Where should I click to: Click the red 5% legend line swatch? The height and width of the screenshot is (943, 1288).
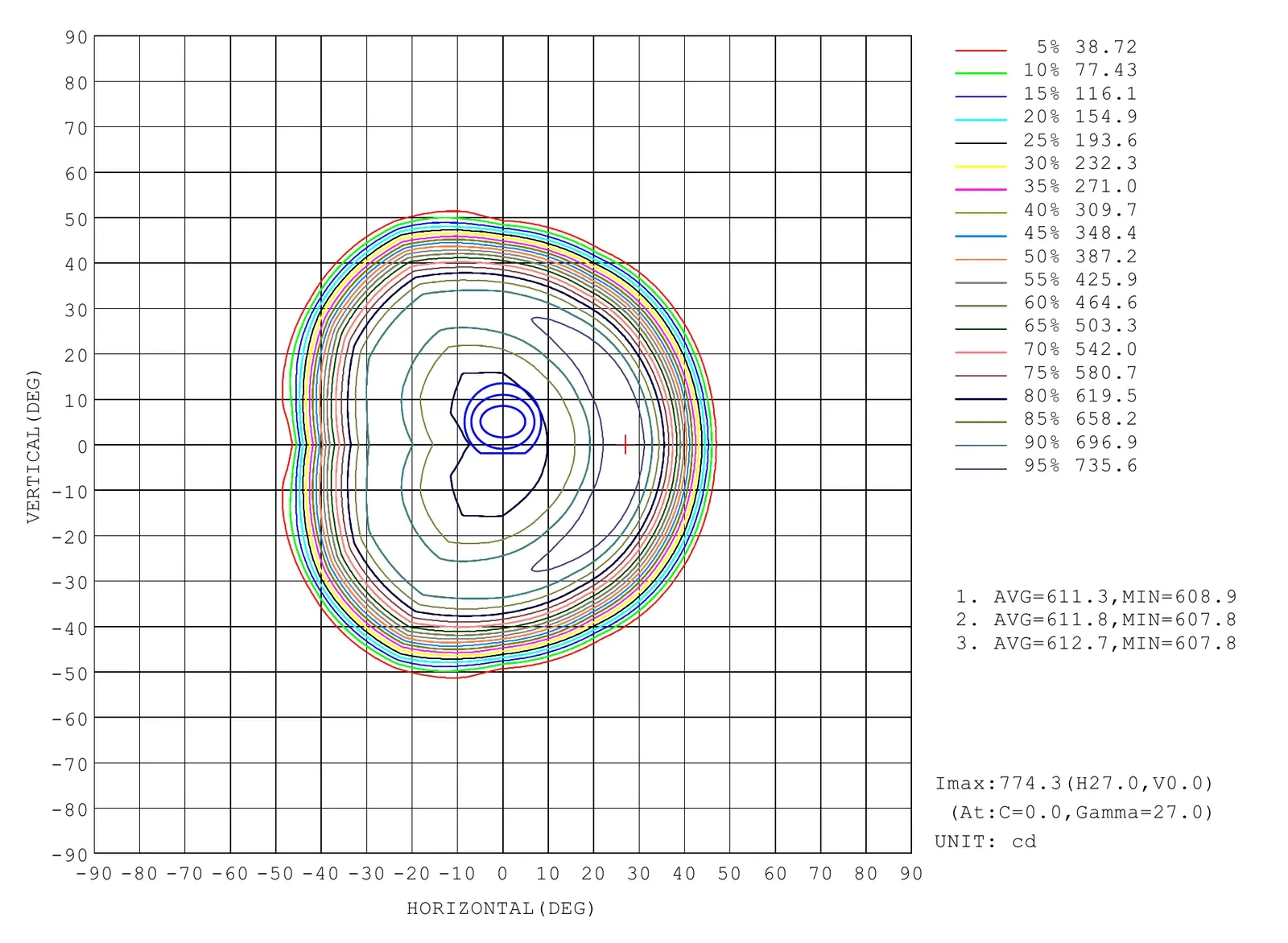[980, 50]
